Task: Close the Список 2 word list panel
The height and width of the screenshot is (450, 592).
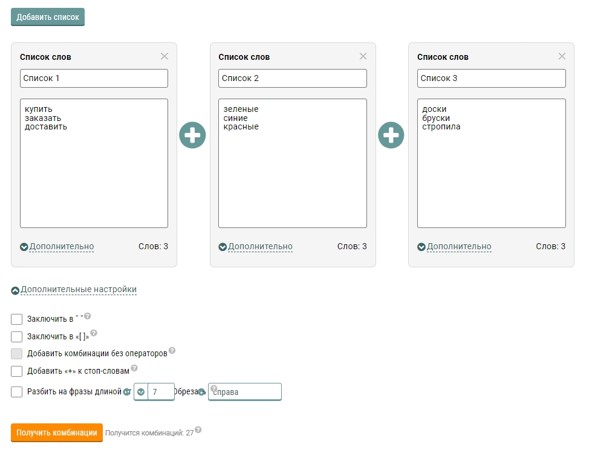Action: click(x=363, y=56)
